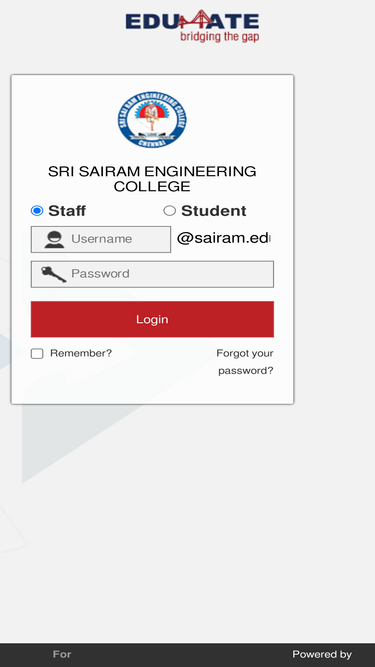Image resolution: width=375 pixels, height=667 pixels.
Task: Focus the Password input field
Action: coord(152,274)
